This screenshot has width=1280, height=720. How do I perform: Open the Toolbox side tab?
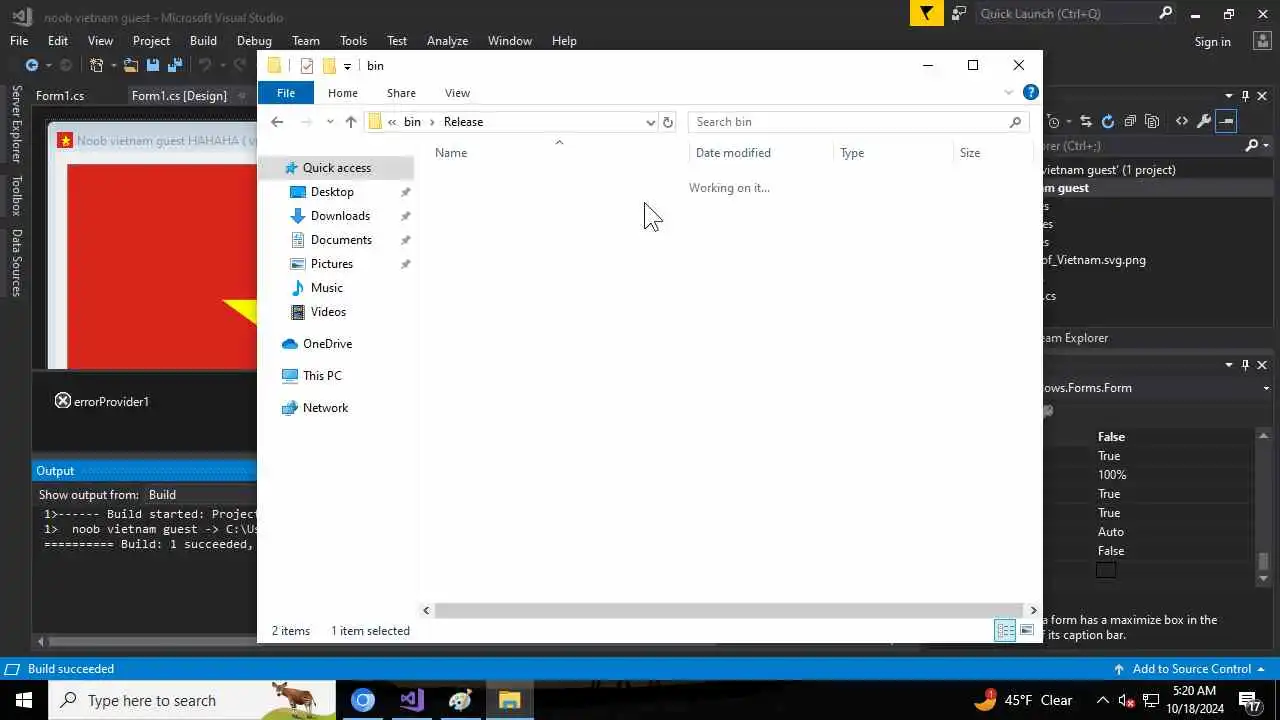(16, 196)
